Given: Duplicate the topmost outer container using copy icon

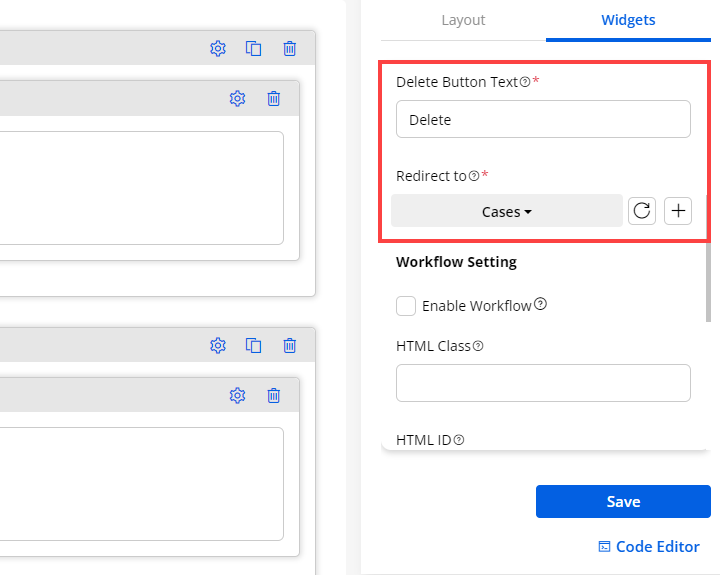Looking at the screenshot, I should click(x=254, y=48).
